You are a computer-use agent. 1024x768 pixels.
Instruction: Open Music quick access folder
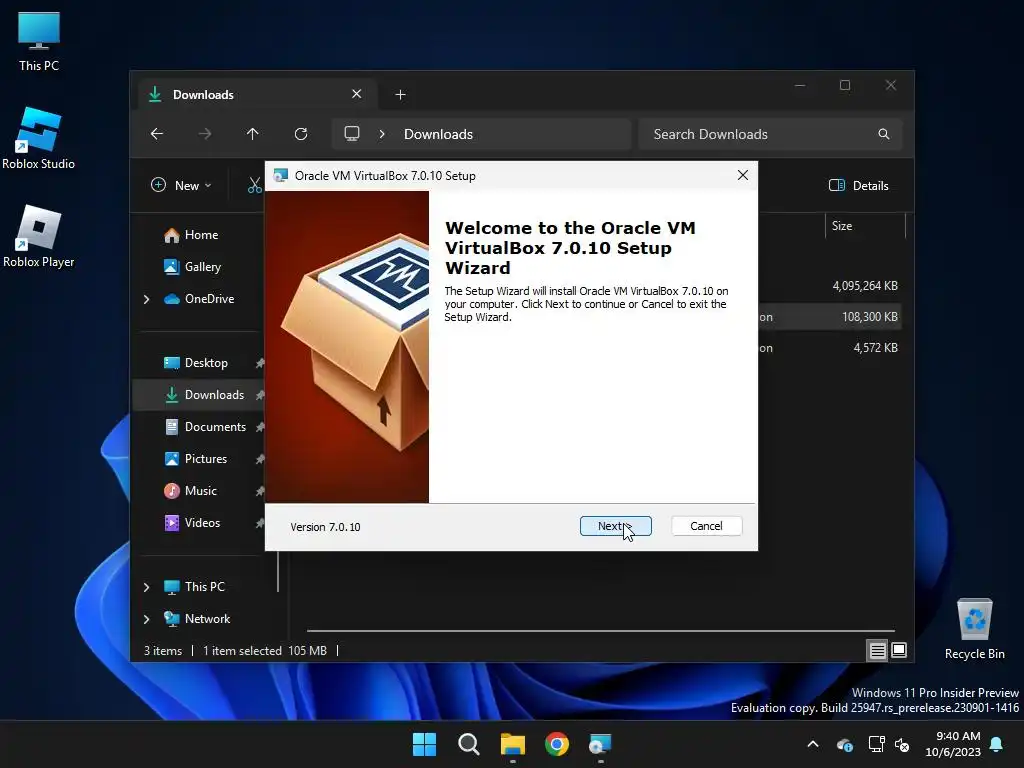200,490
